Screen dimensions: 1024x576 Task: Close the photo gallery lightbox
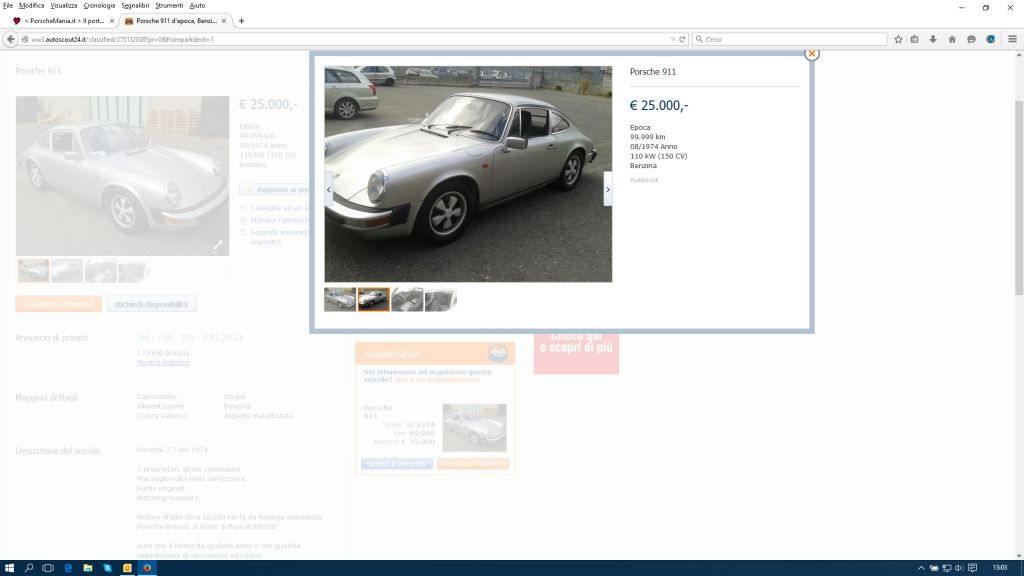tap(812, 54)
